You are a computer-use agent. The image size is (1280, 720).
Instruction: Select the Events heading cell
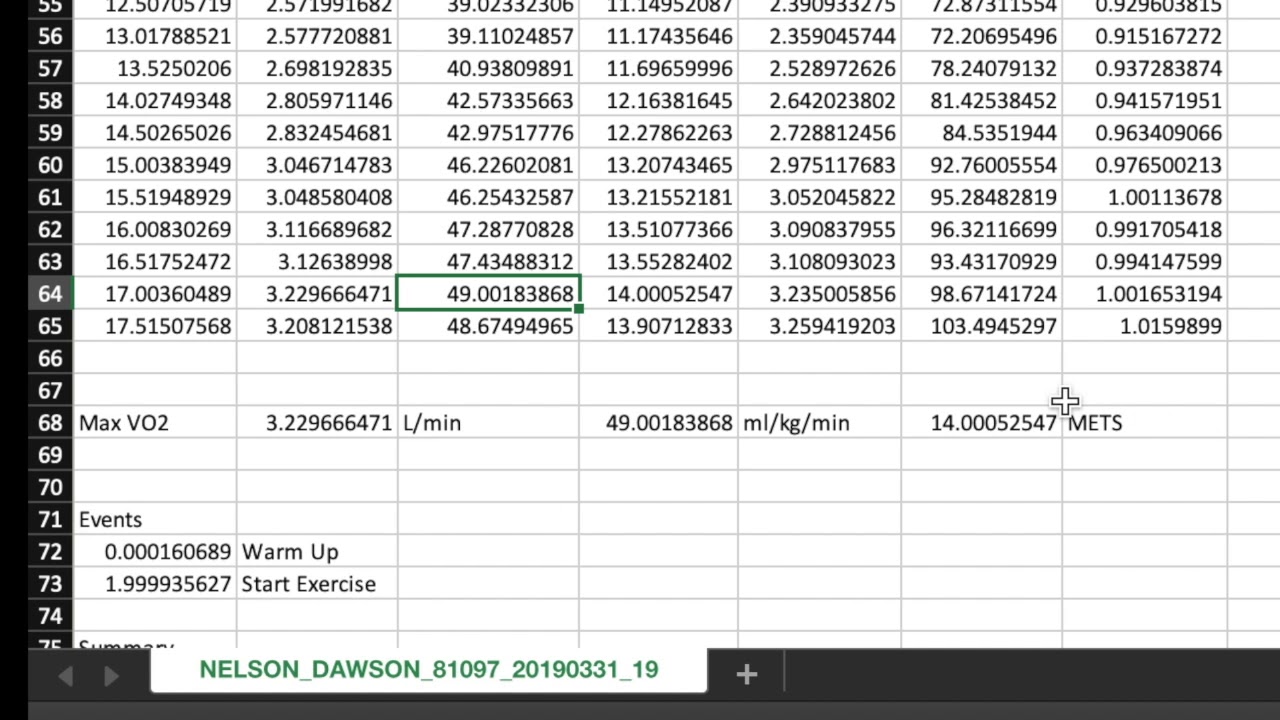(155, 520)
